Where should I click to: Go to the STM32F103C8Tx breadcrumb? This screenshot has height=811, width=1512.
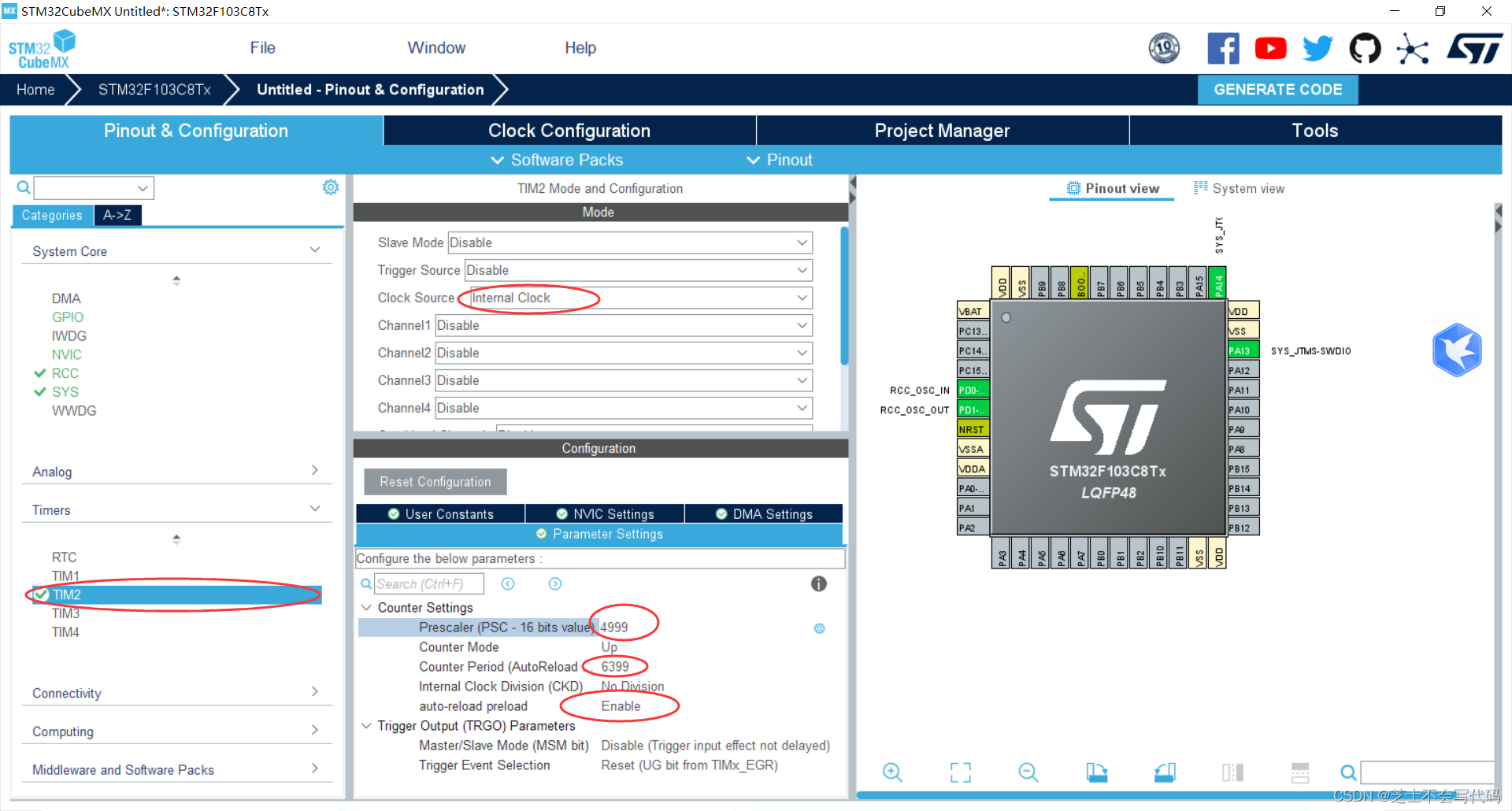click(x=154, y=90)
